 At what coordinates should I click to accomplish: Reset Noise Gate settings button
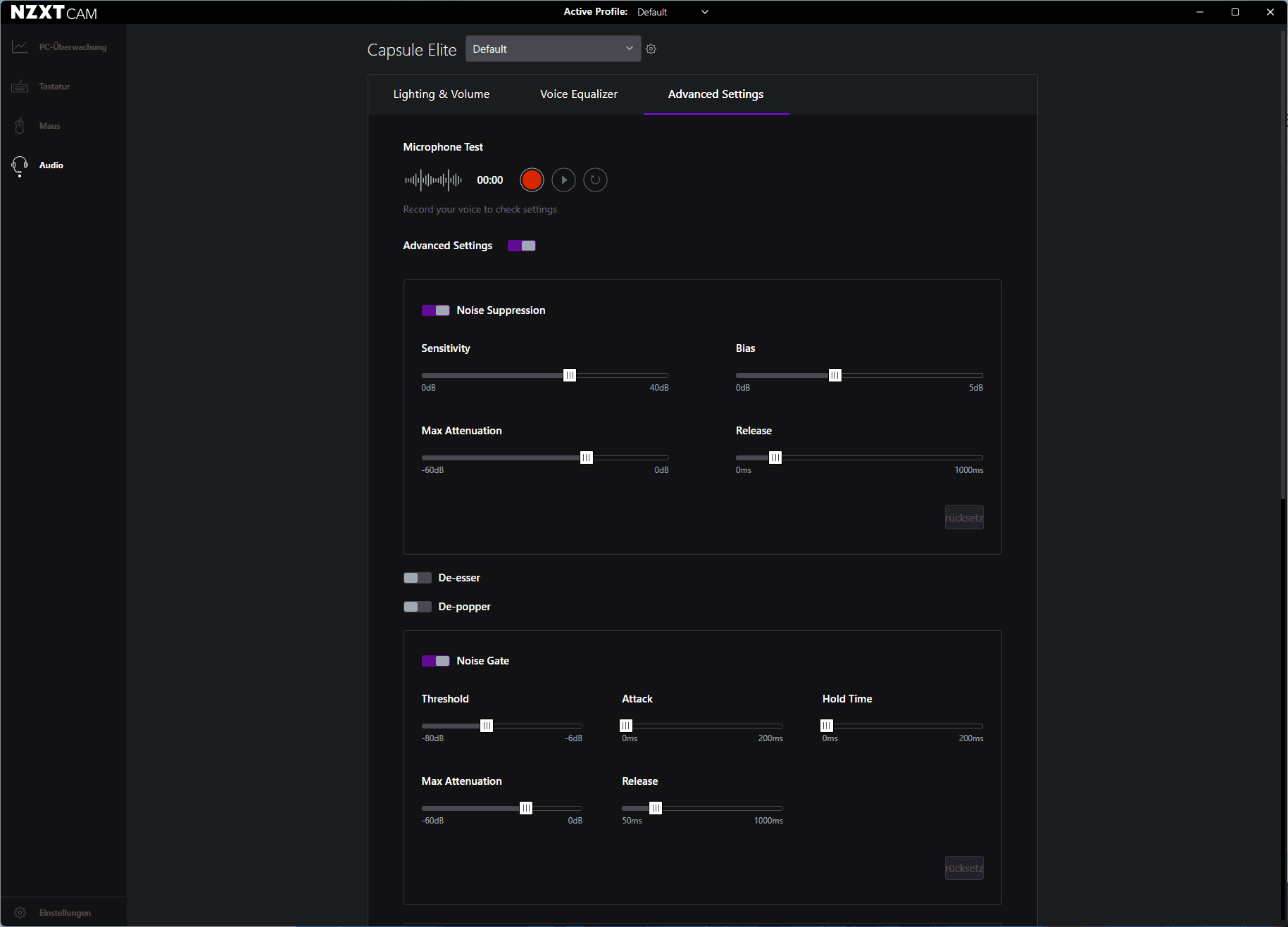point(964,869)
